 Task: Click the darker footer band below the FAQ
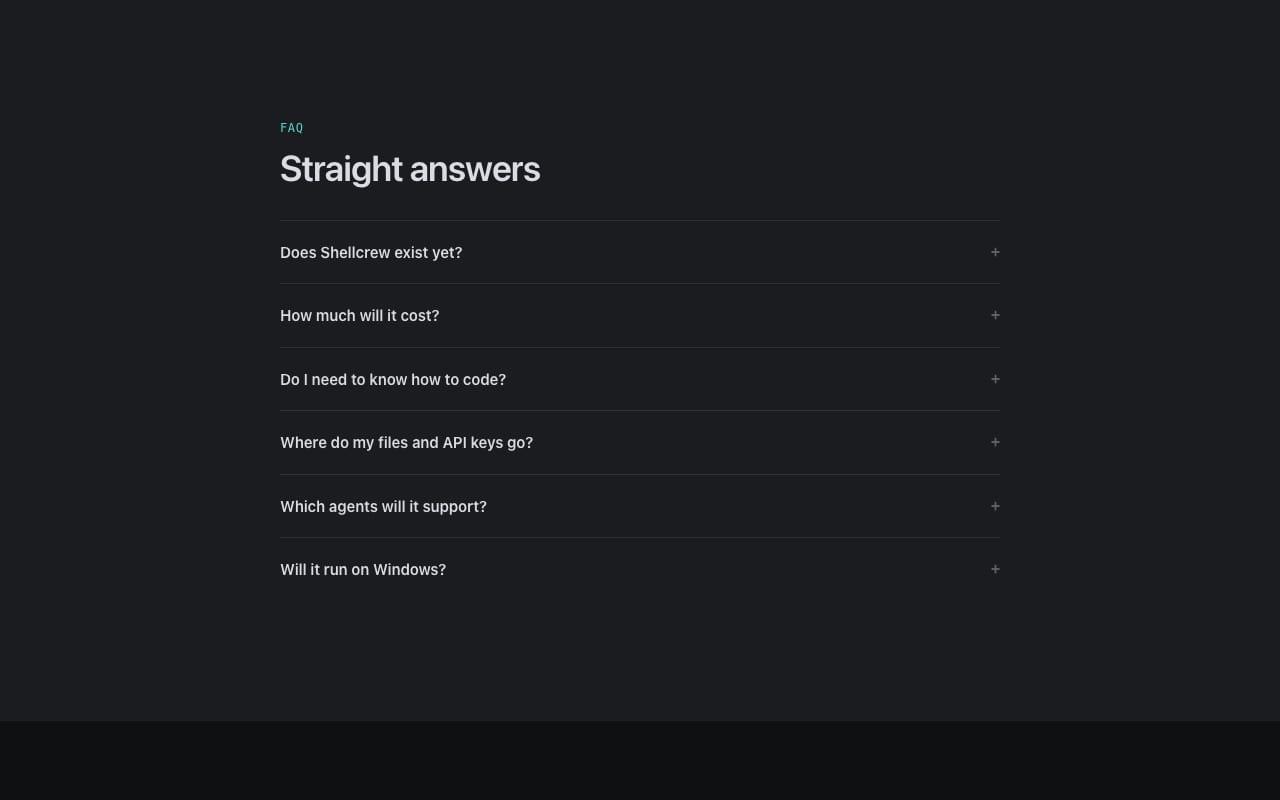(640, 760)
